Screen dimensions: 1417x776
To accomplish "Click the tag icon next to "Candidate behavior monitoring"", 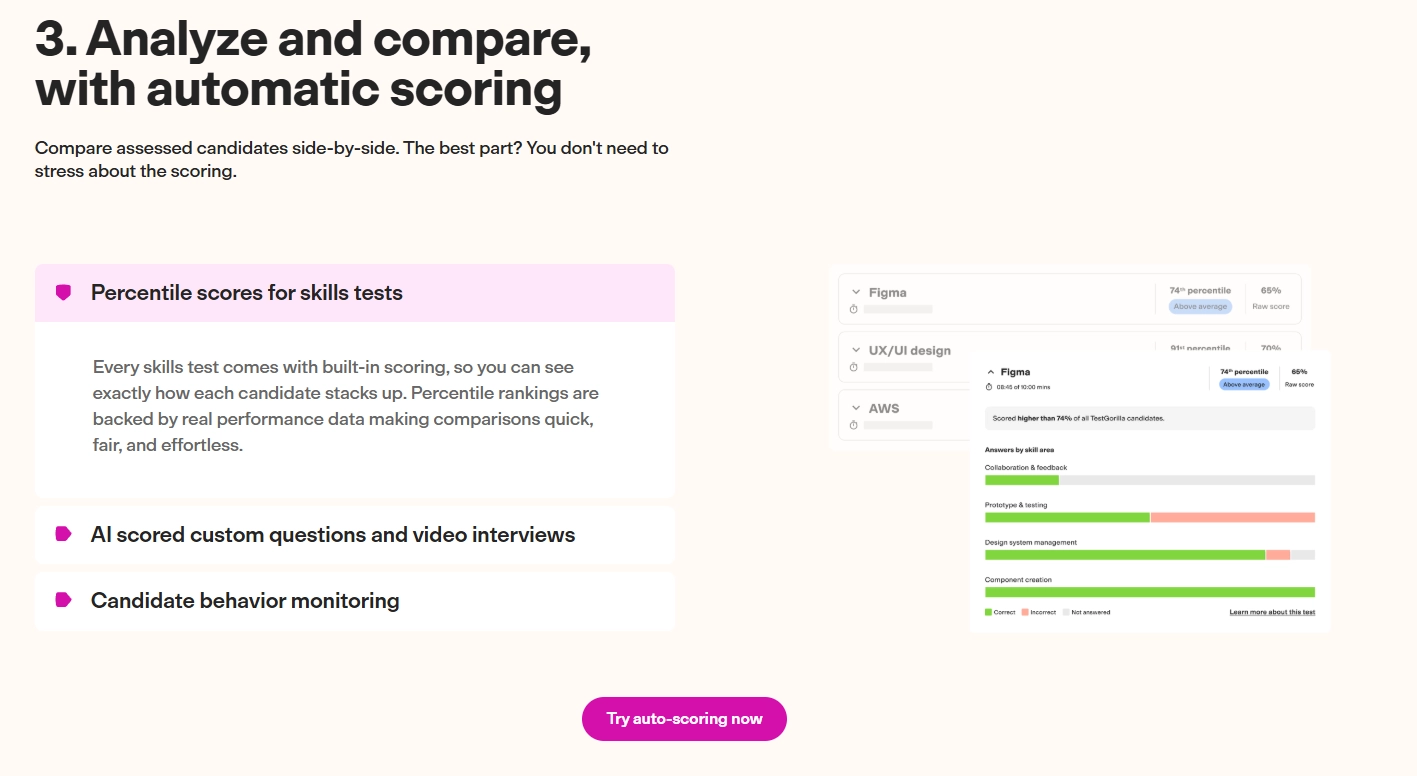I will coord(61,601).
